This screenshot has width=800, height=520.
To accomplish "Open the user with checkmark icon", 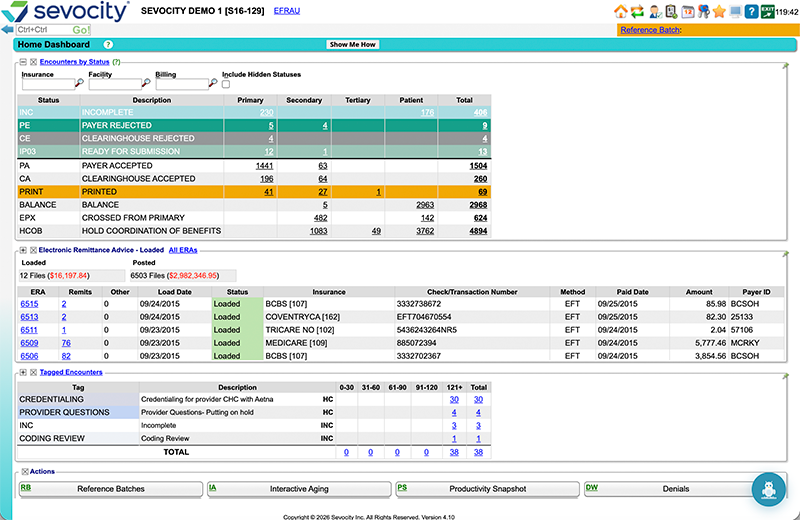I will [x=655, y=11].
